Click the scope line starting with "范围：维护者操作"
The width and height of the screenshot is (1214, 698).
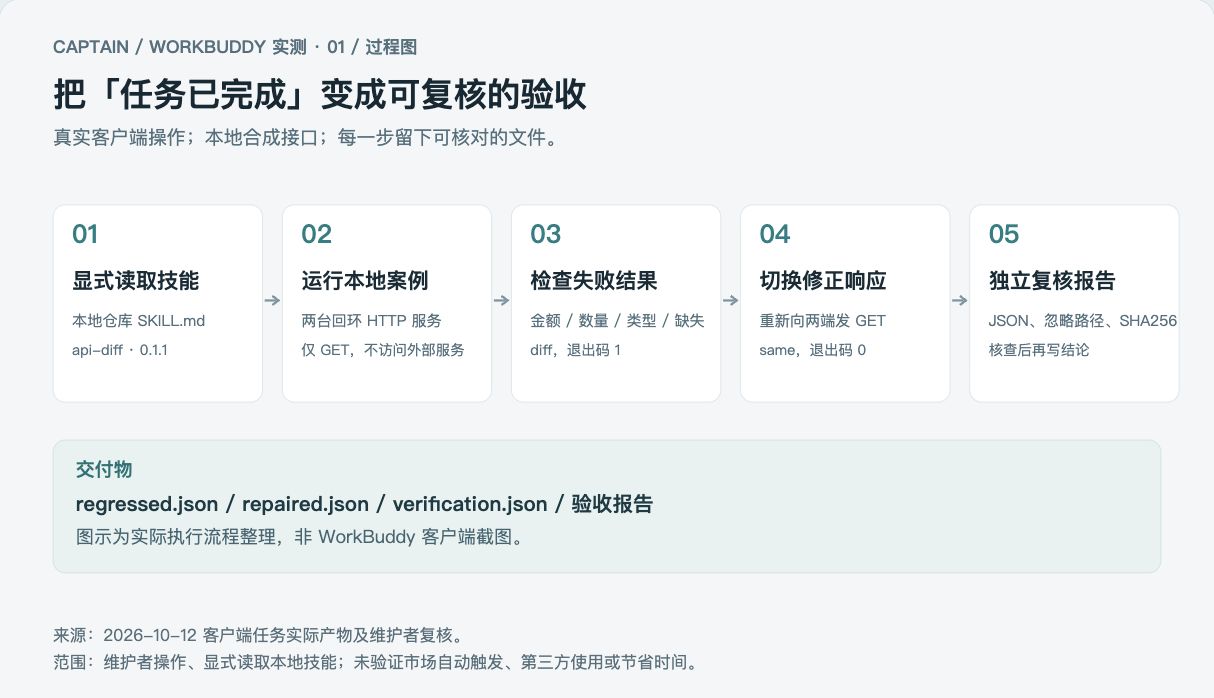coord(375,662)
